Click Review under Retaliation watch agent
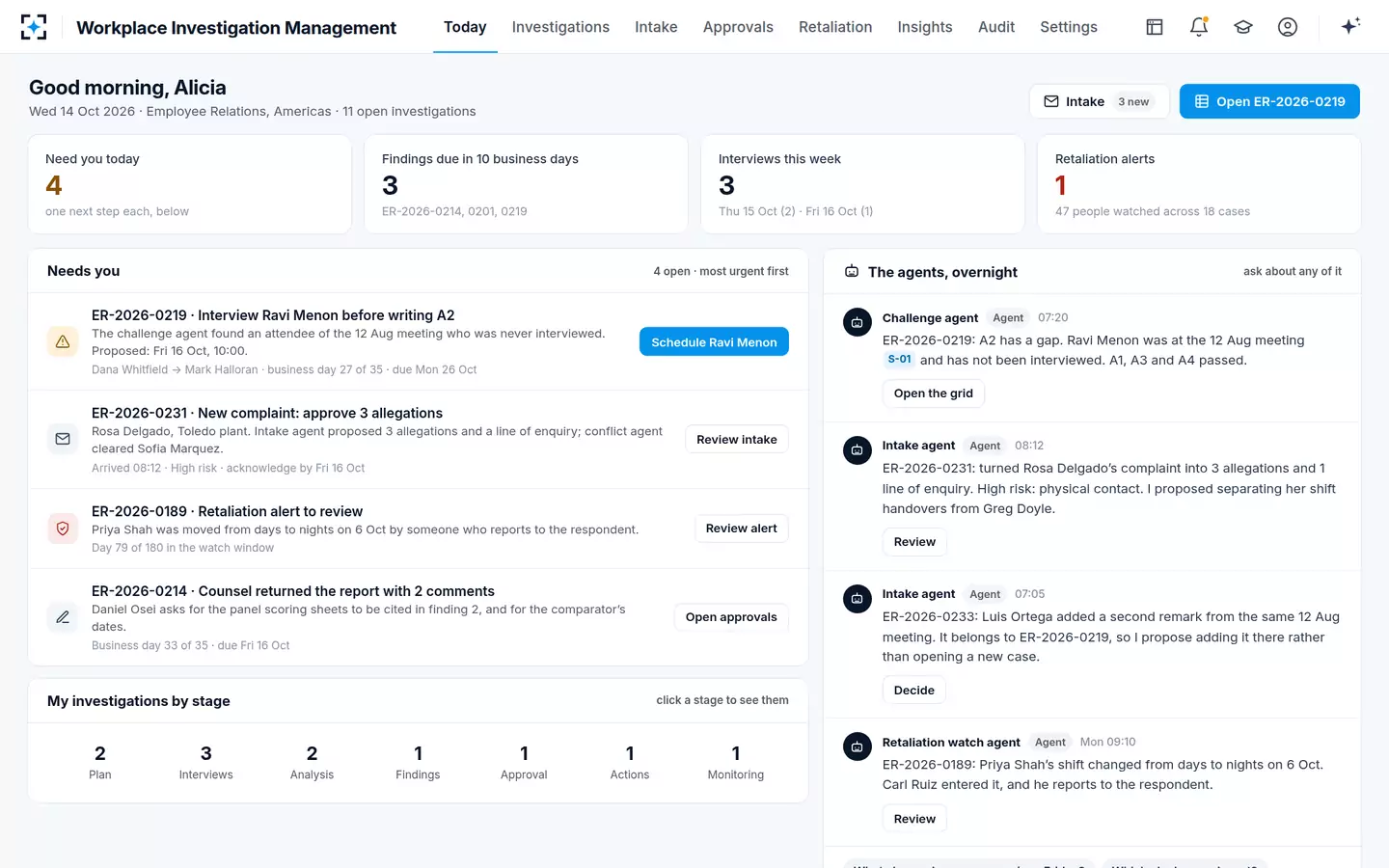 coord(914,819)
